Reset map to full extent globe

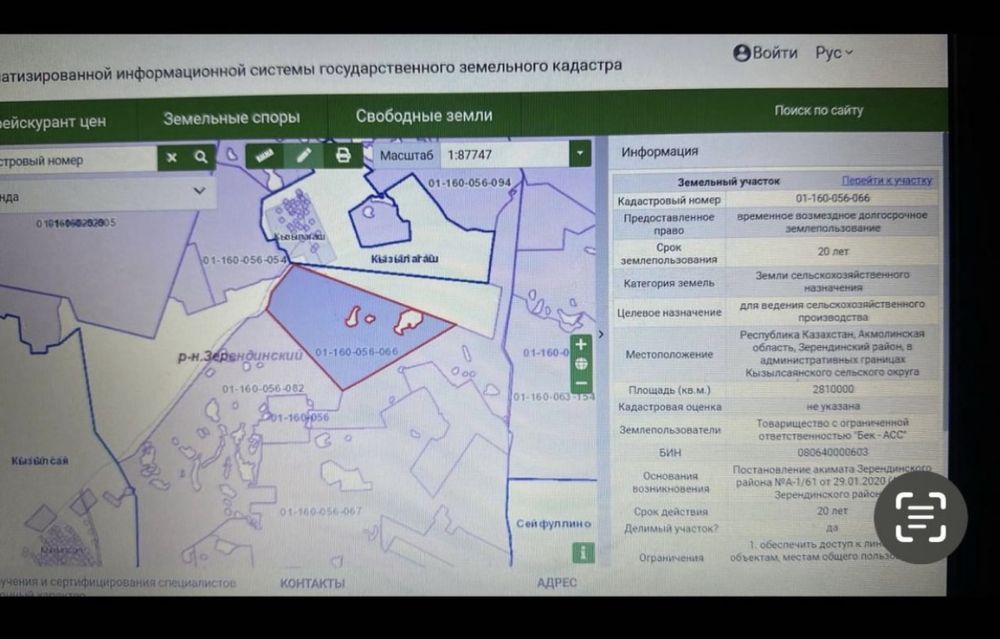[581, 364]
